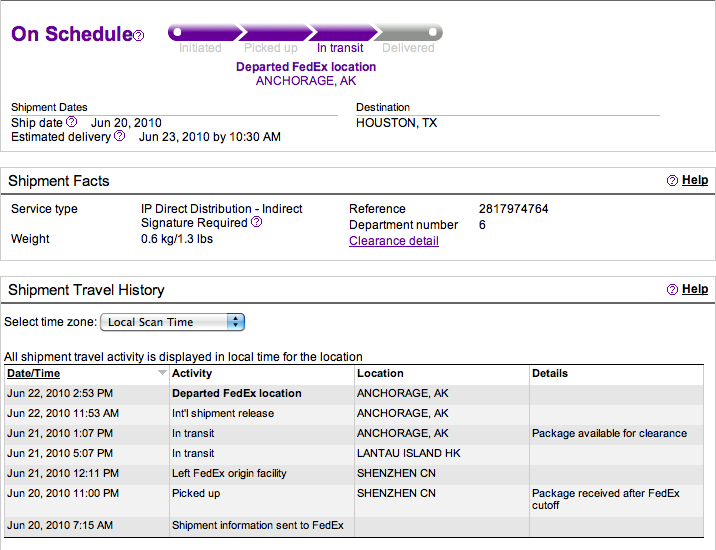
Task: Click the In transit progress stage
Action: point(340,48)
